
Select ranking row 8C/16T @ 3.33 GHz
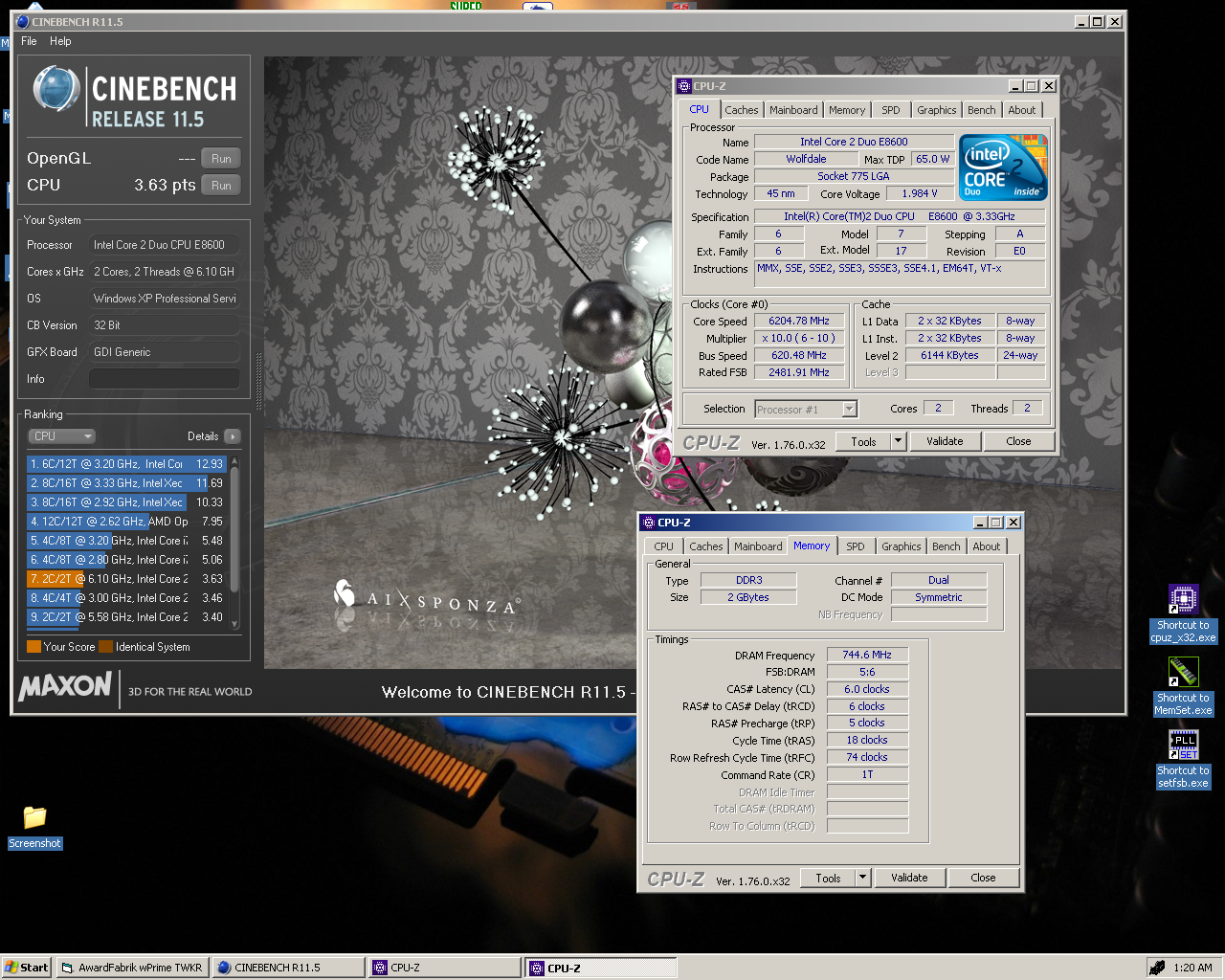(x=126, y=483)
